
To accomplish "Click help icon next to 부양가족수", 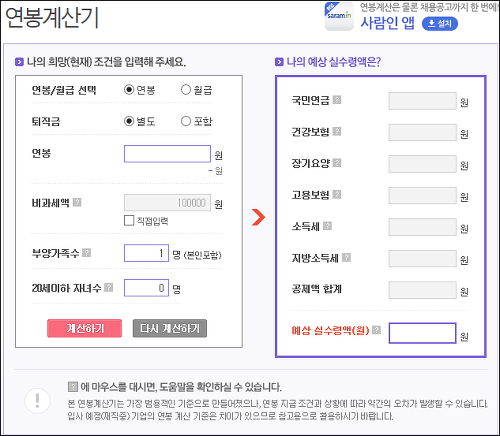I will point(86,253).
